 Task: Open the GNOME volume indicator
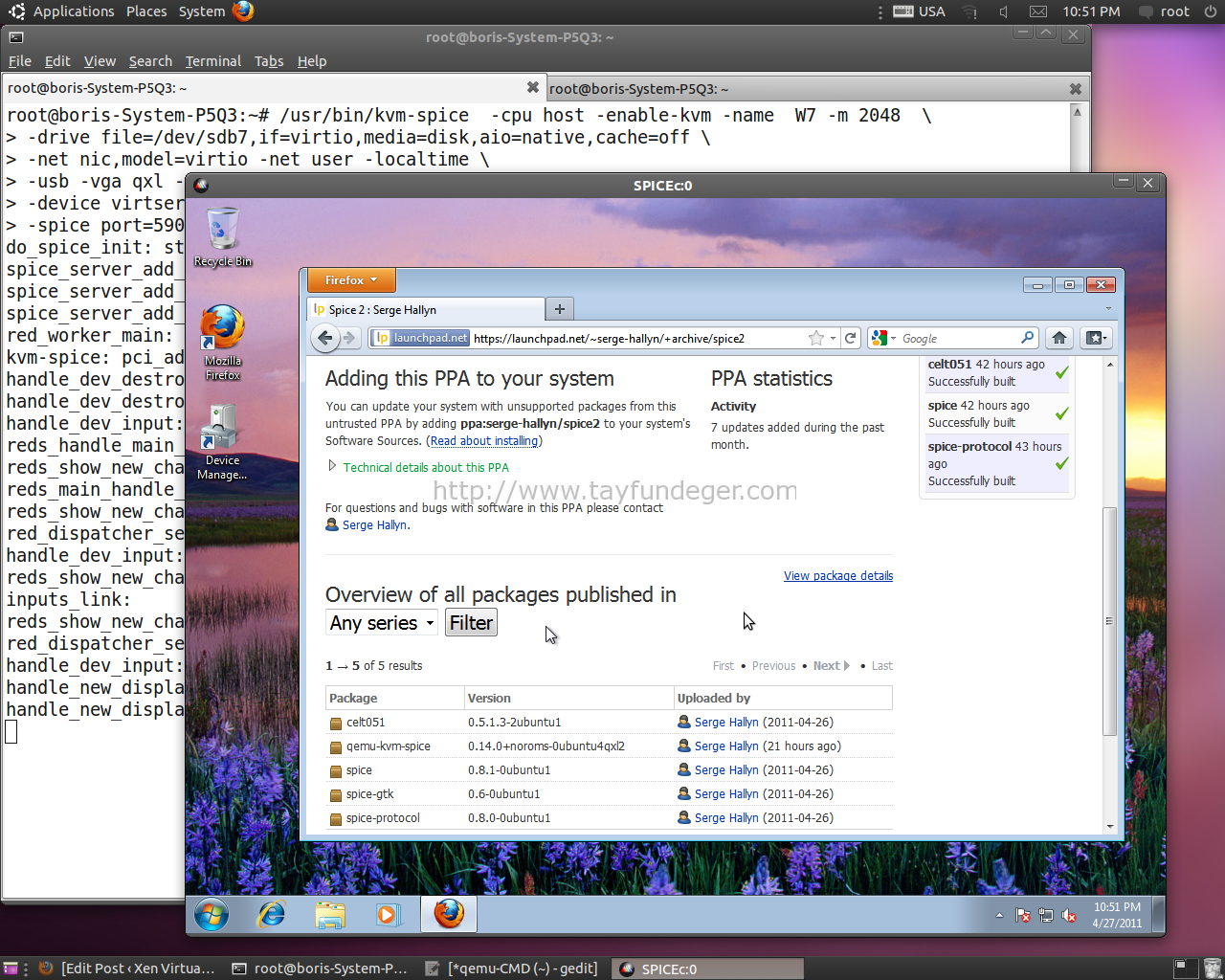click(x=1003, y=11)
